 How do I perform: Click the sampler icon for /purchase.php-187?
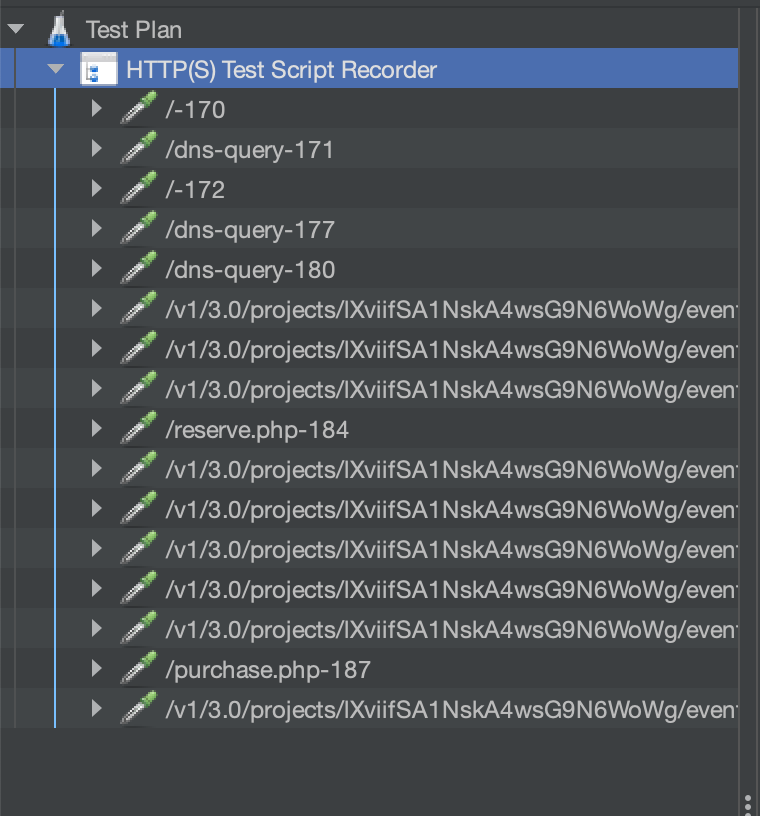tap(139, 669)
